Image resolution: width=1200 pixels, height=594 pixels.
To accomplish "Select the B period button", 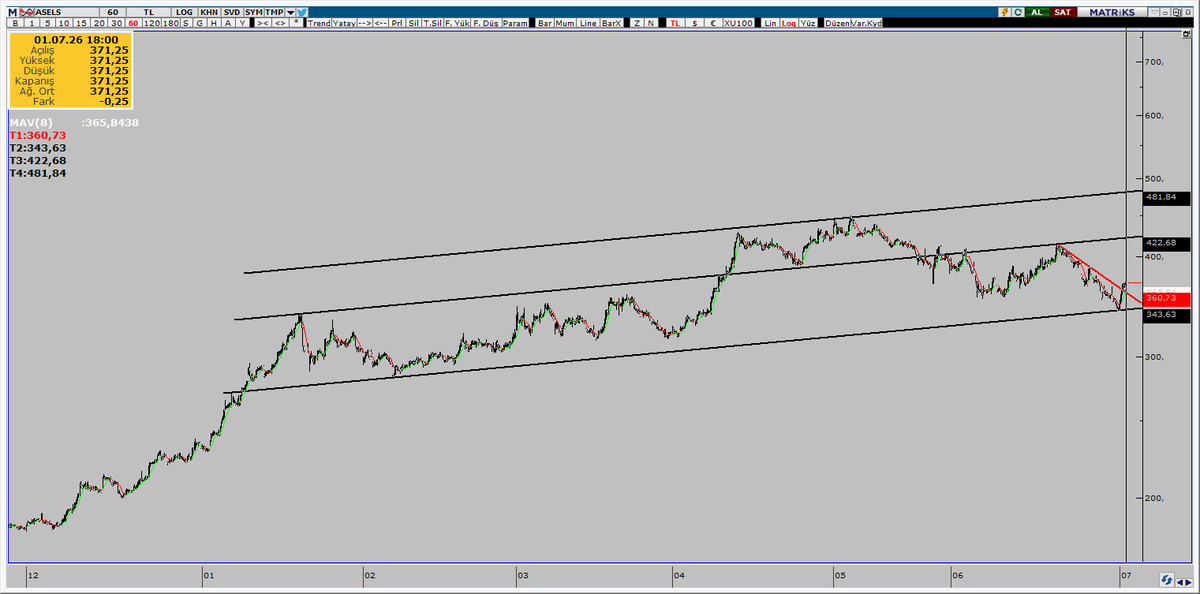I will [x=15, y=23].
